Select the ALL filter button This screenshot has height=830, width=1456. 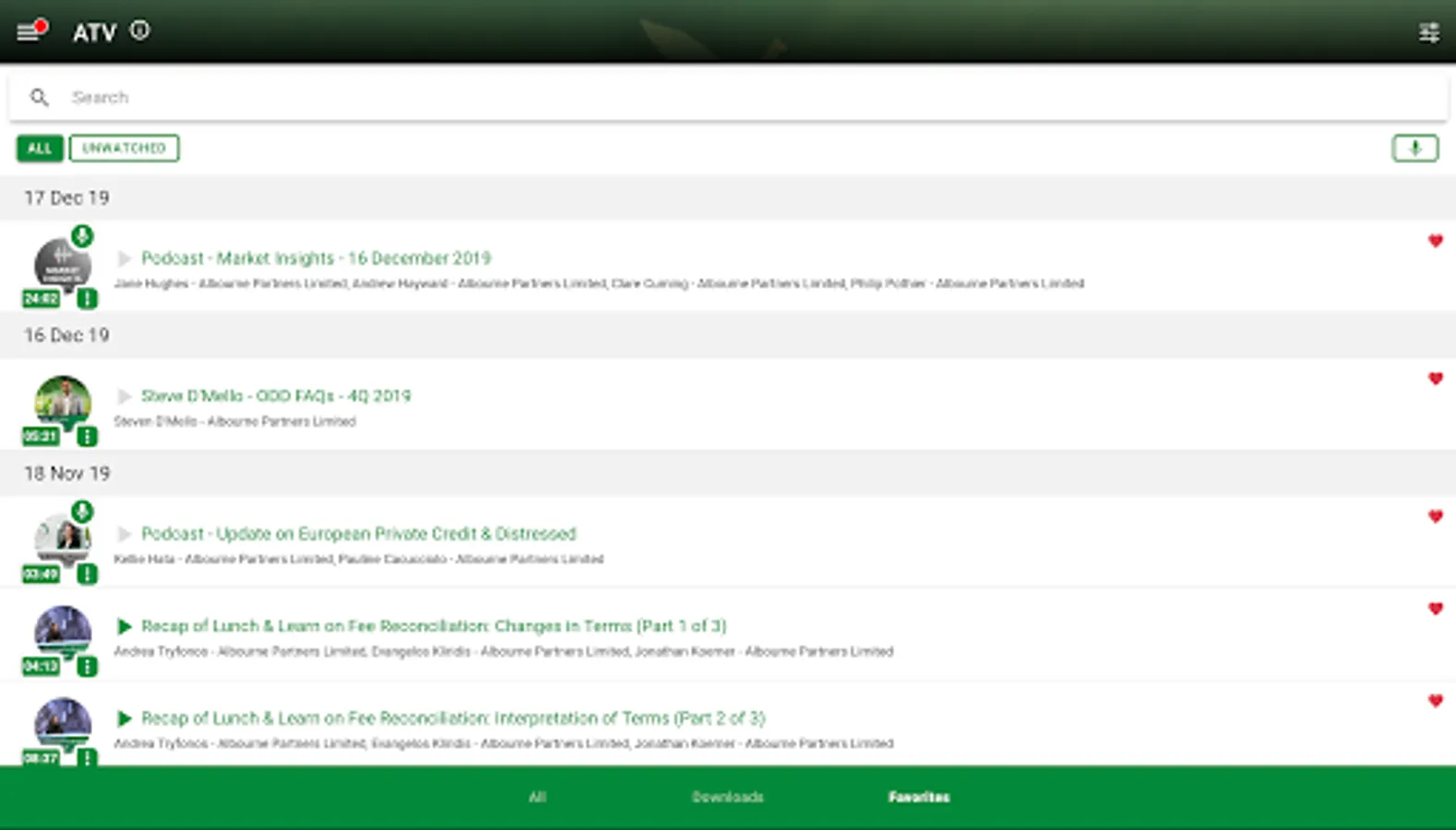(40, 148)
